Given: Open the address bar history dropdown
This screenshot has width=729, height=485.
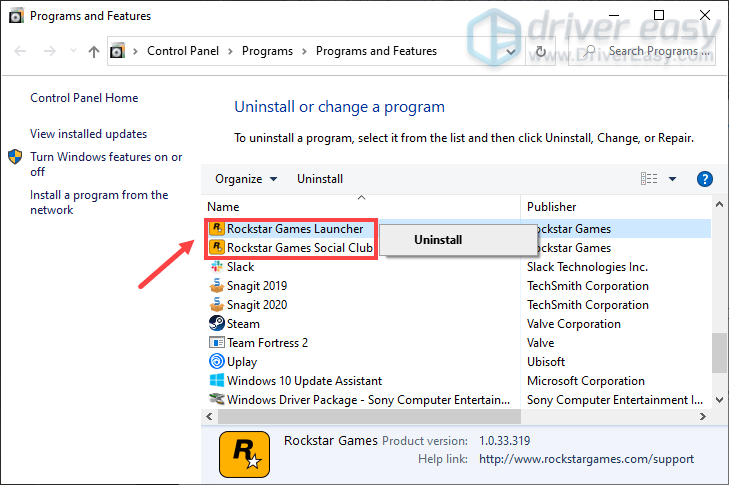Looking at the screenshot, I should (x=510, y=51).
